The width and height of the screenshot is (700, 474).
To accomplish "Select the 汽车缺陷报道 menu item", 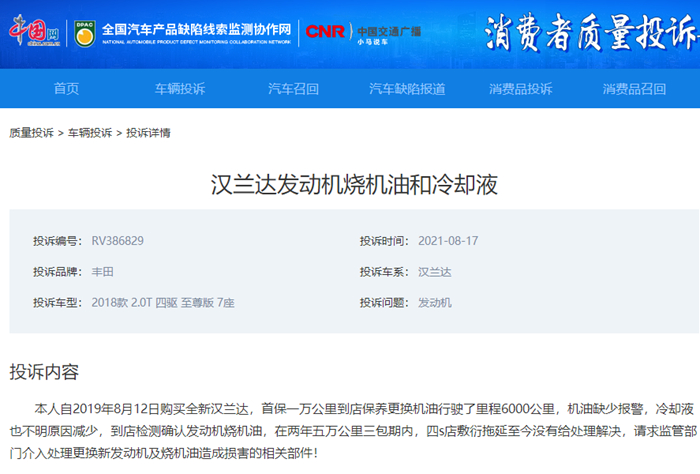I will point(407,88).
